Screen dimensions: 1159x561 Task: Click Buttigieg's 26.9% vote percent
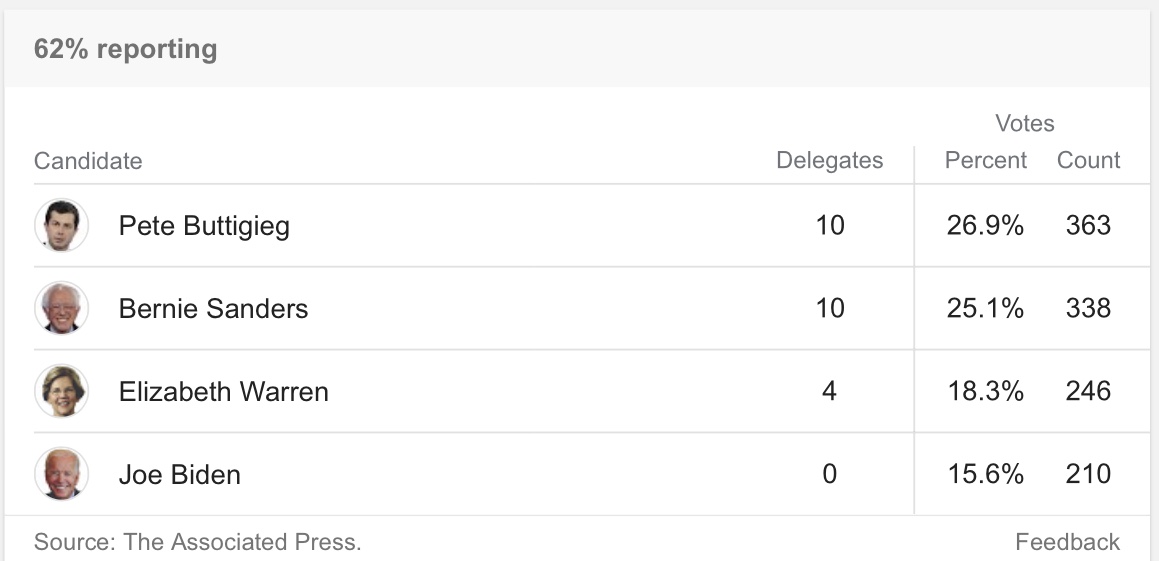click(985, 225)
